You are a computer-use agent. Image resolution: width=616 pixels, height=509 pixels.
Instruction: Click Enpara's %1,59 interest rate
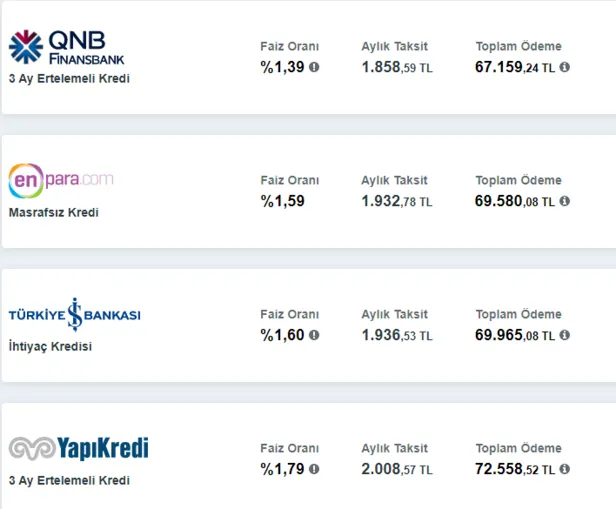pyautogui.click(x=282, y=201)
